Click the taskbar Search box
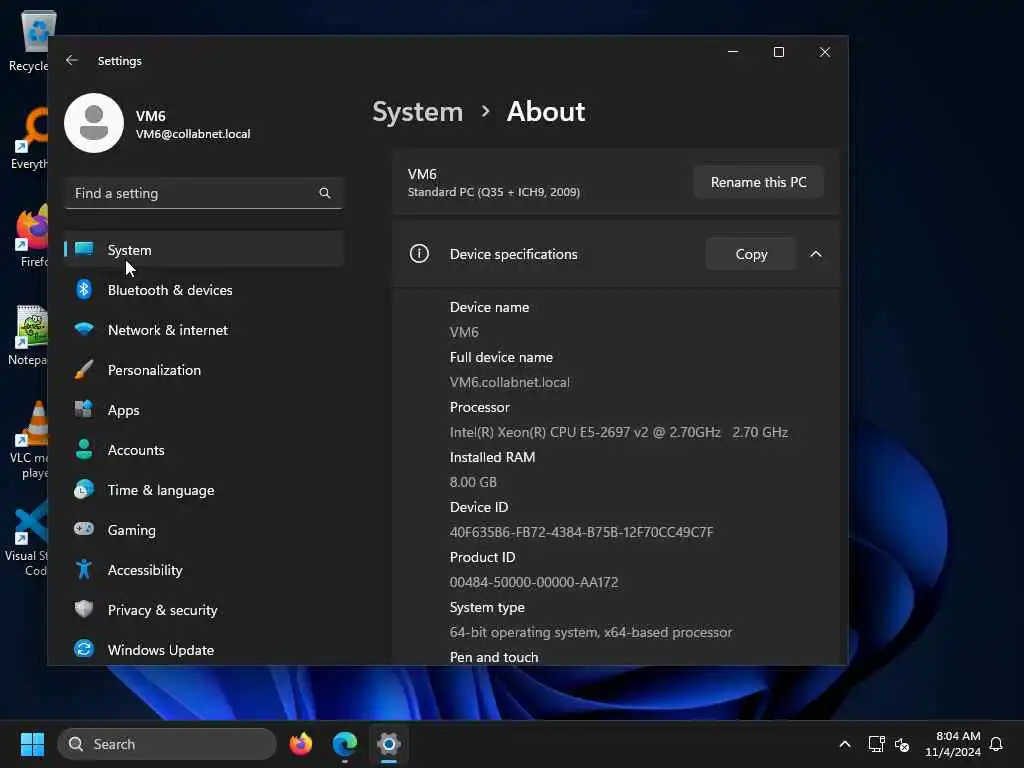1024x768 pixels. click(x=167, y=744)
